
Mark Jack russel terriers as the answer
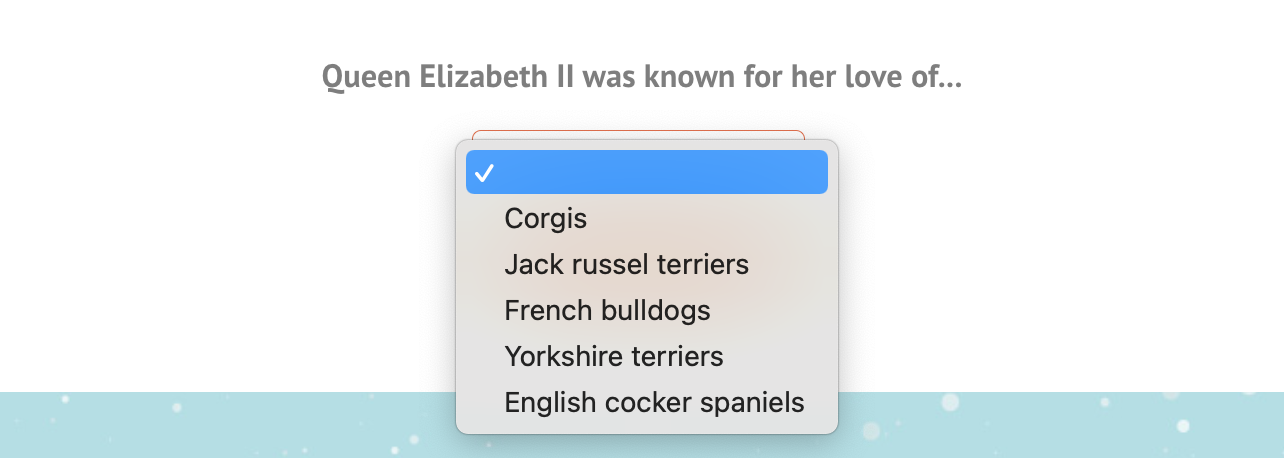coord(647,265)
